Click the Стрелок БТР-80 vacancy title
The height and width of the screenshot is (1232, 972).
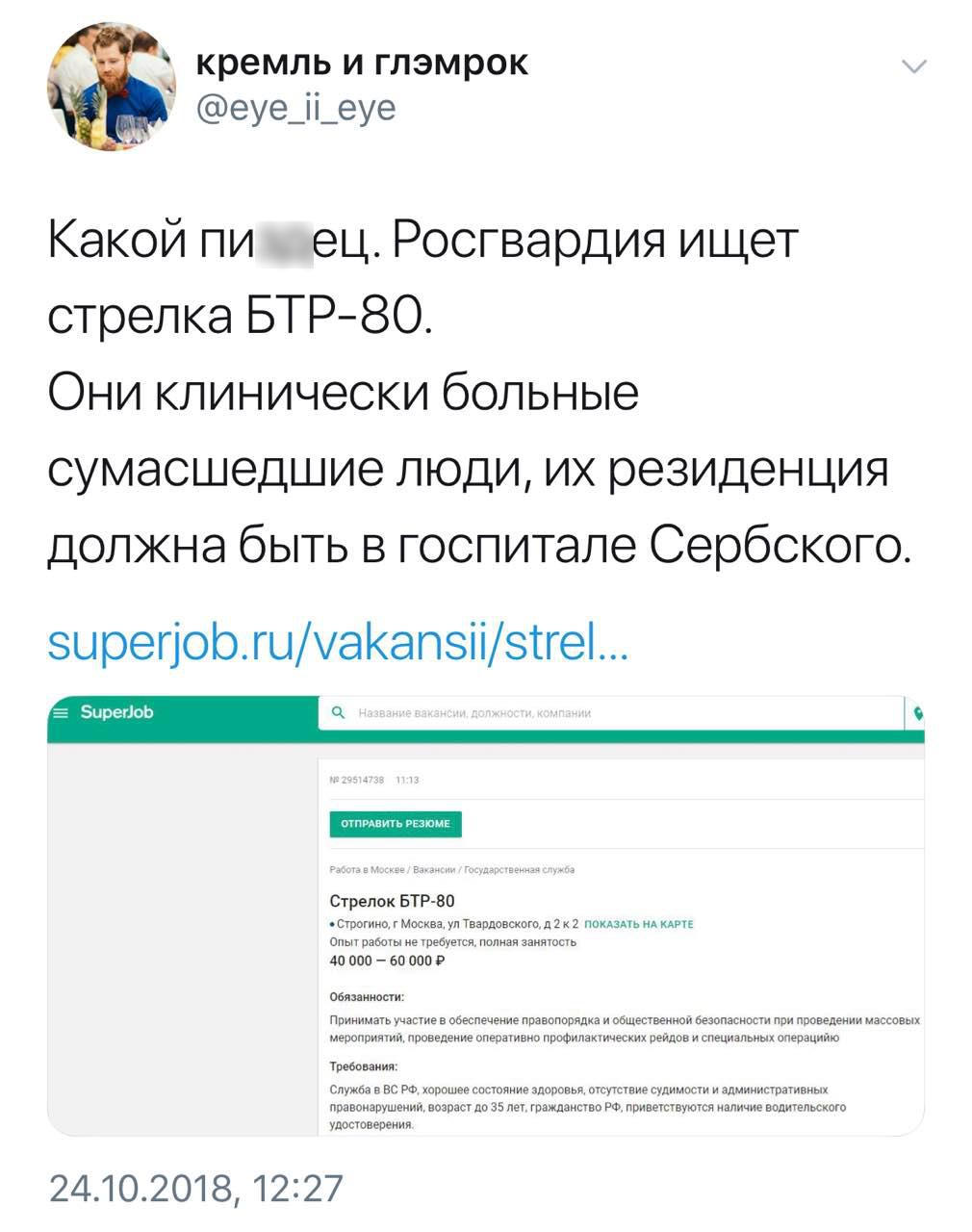(392, 901)
